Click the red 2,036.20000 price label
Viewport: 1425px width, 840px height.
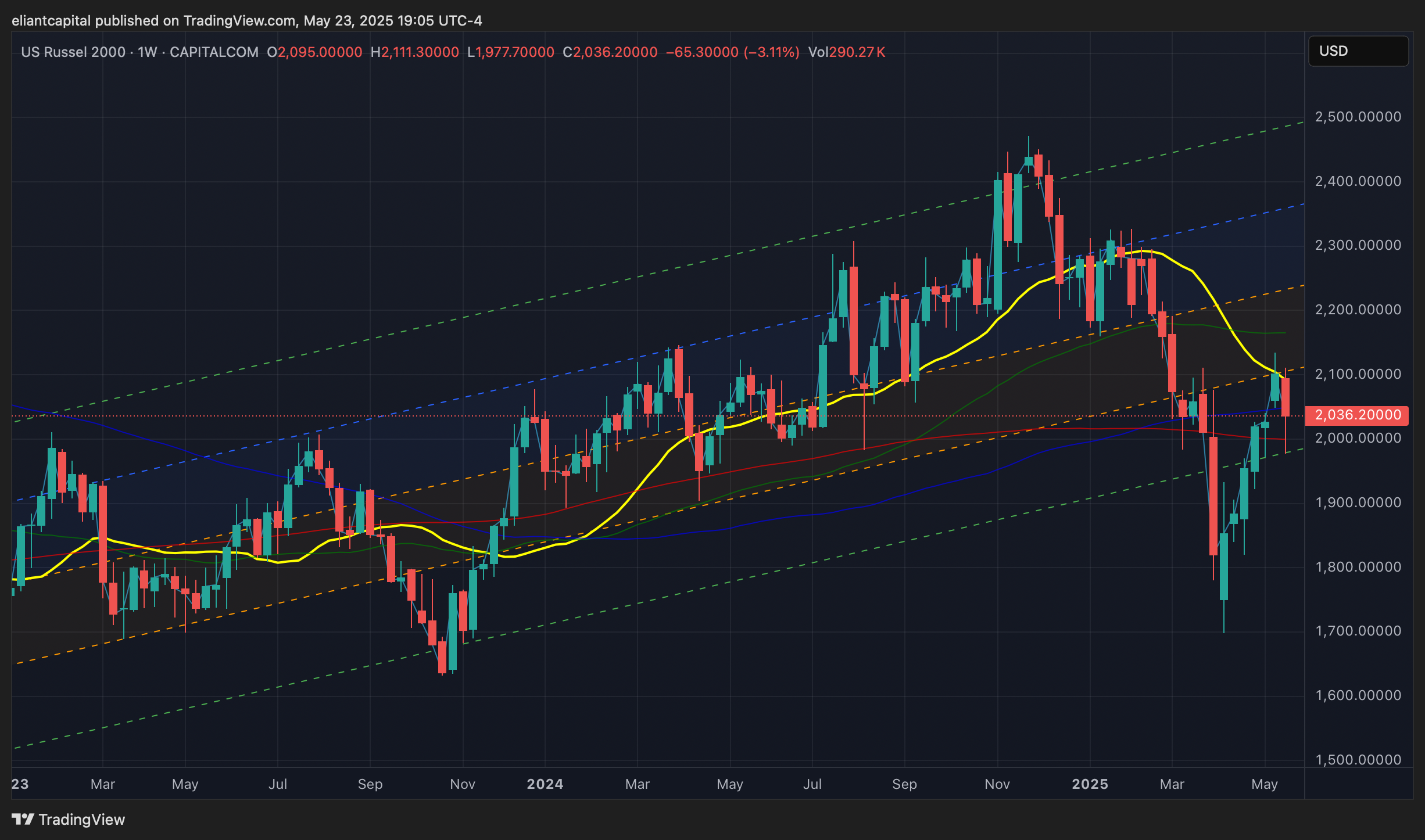[x=1358, y=415]
